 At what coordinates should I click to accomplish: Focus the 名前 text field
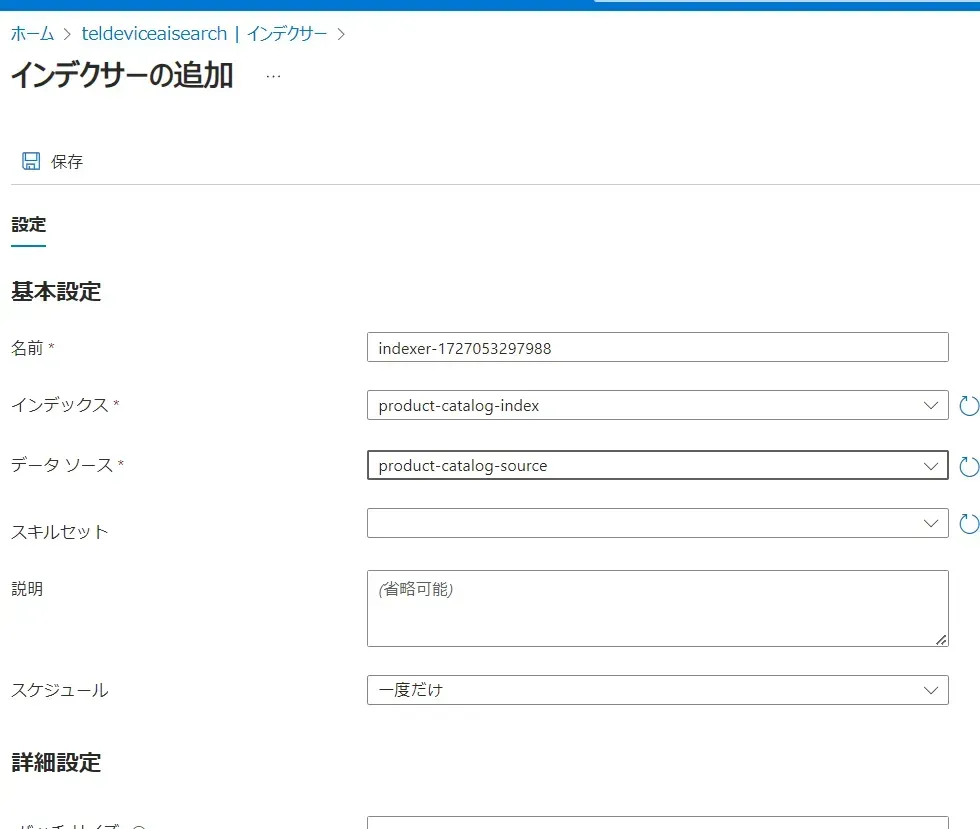657,348
